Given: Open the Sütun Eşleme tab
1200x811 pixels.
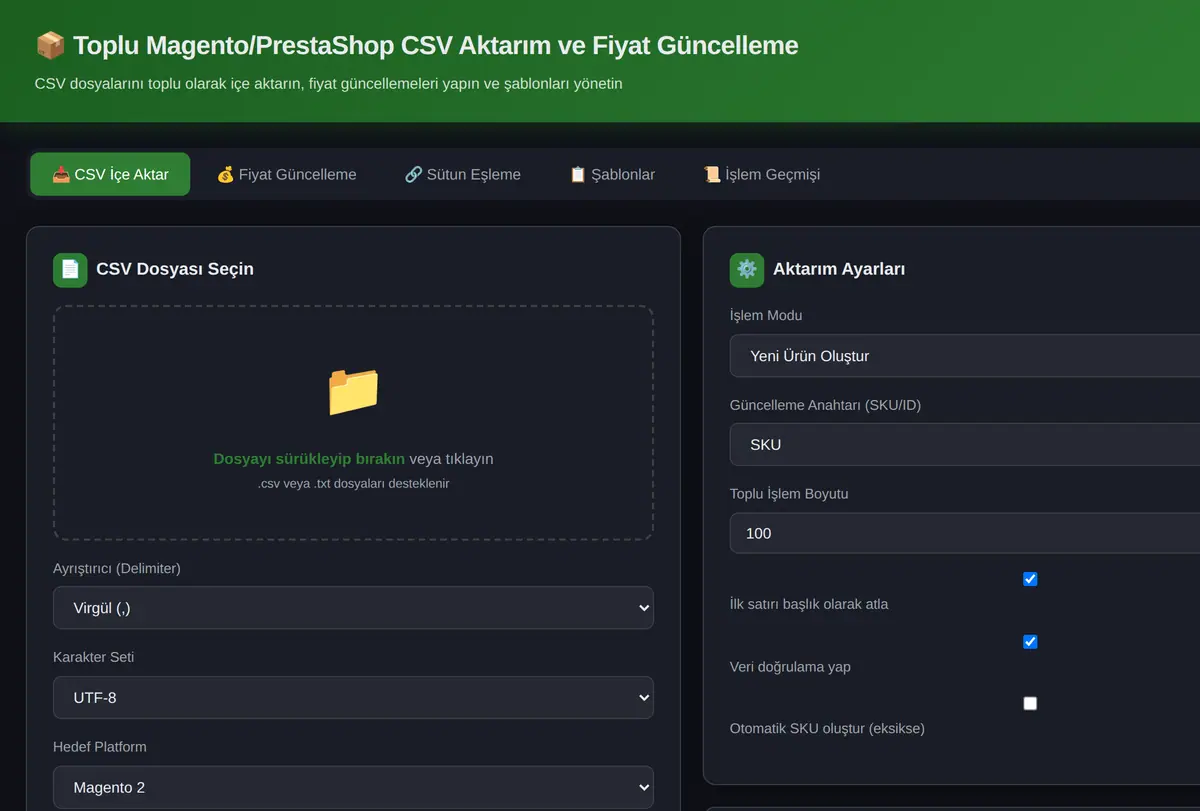Looking at the screenshot, I should pos(462,174).
